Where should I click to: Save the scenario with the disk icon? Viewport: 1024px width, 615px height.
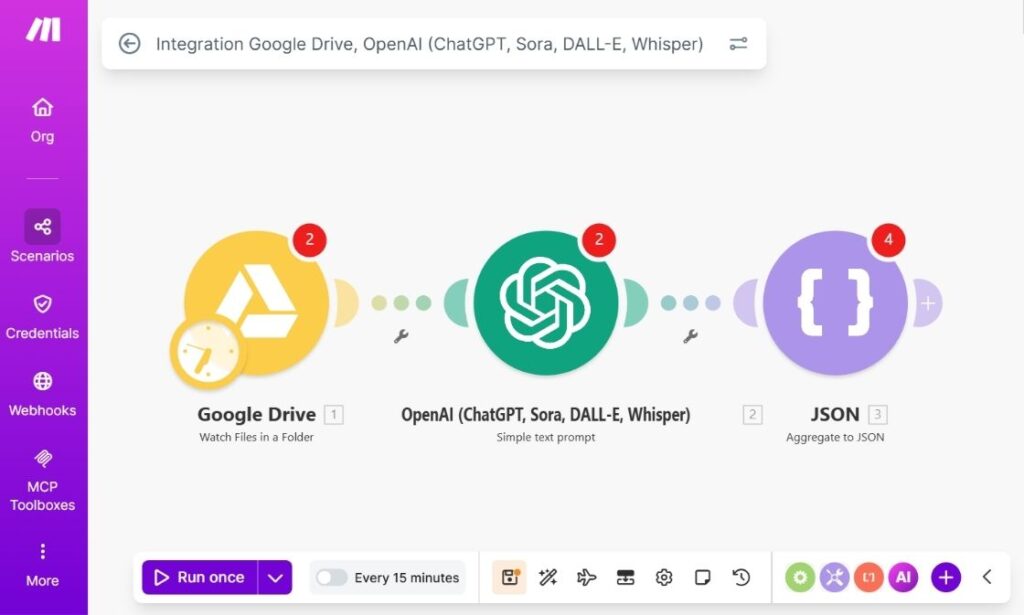[x=509, y=577]
